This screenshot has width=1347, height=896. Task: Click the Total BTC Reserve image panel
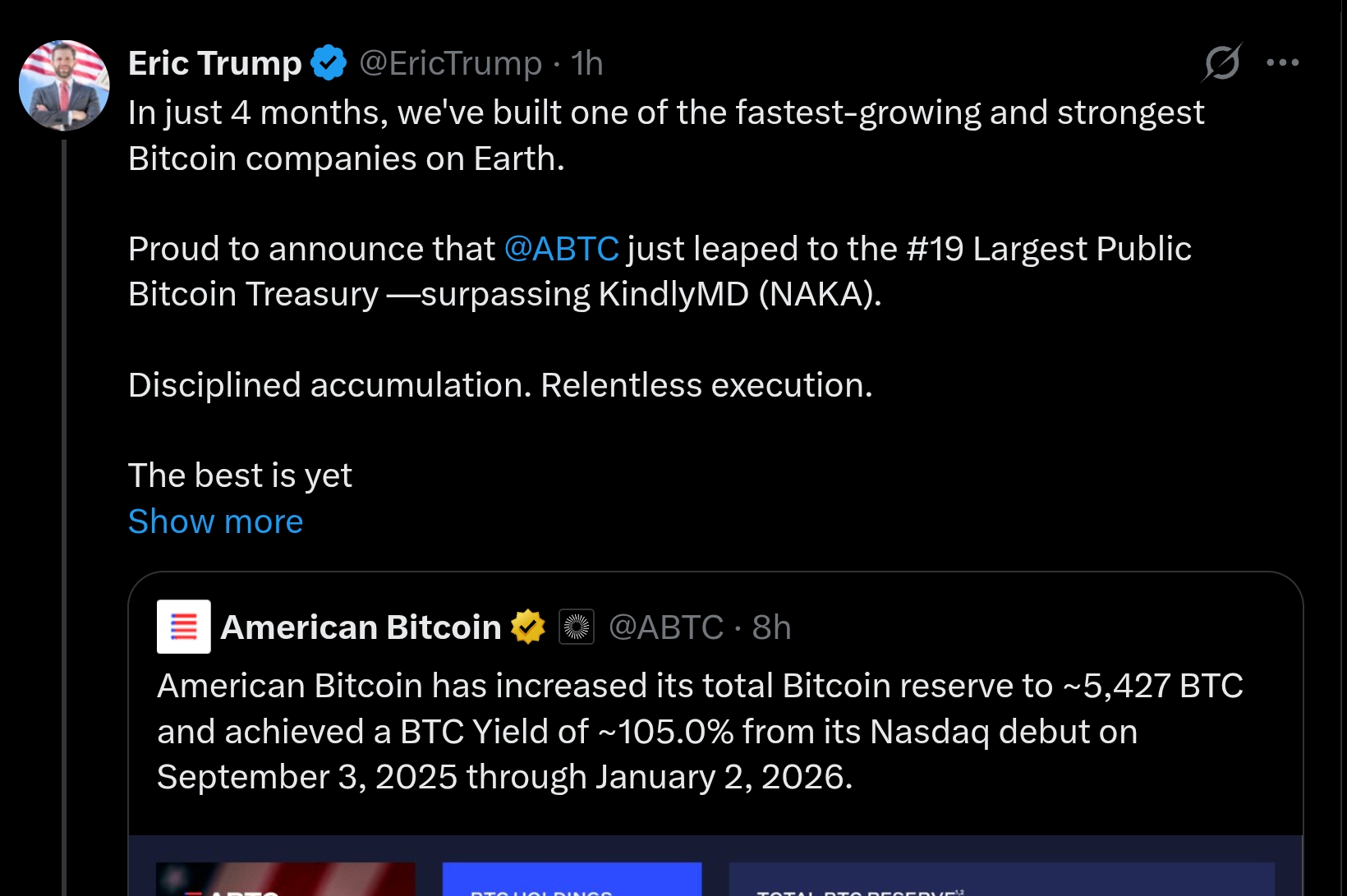pyautogui.click(x=1001, y=880)
